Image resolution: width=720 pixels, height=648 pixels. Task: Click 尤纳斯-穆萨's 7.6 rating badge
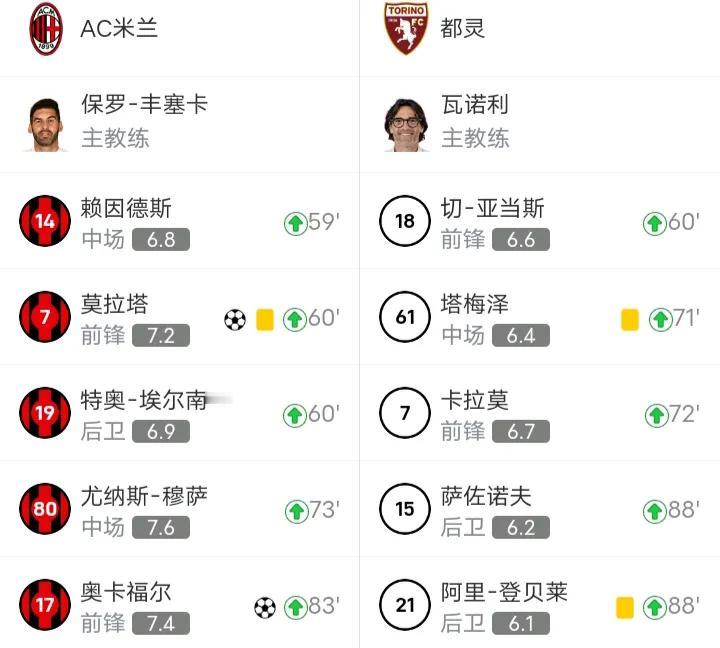click(x=161, y=527)
